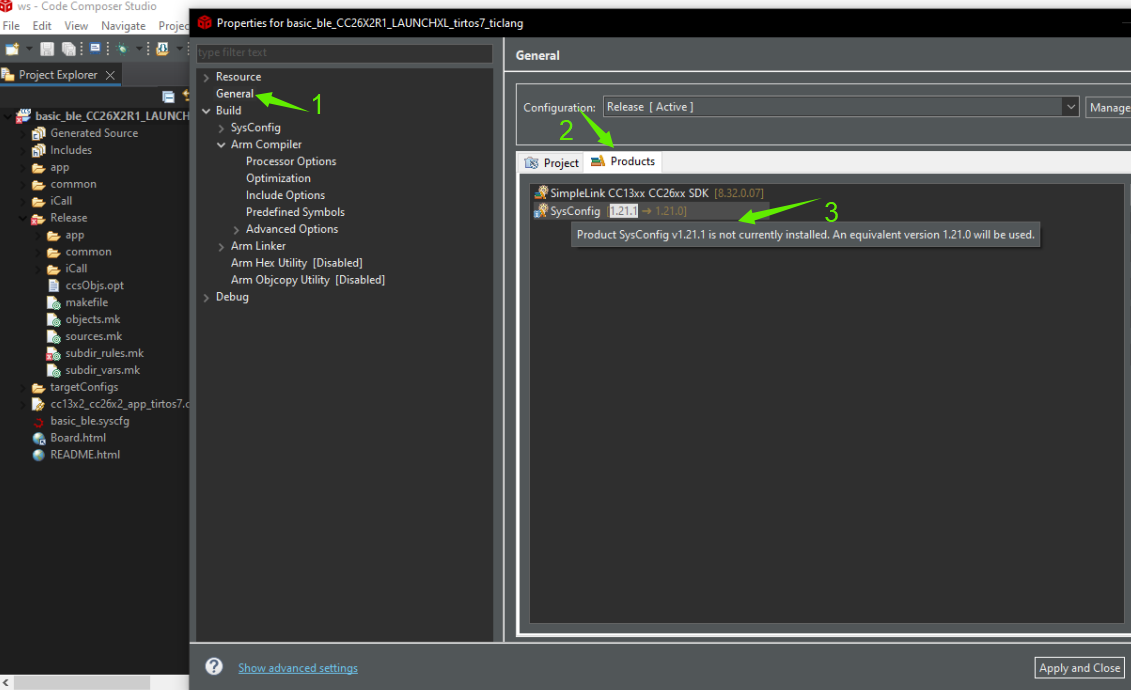Select Arm Objcopy Utility [Disabled]

[x=307, y=280]
